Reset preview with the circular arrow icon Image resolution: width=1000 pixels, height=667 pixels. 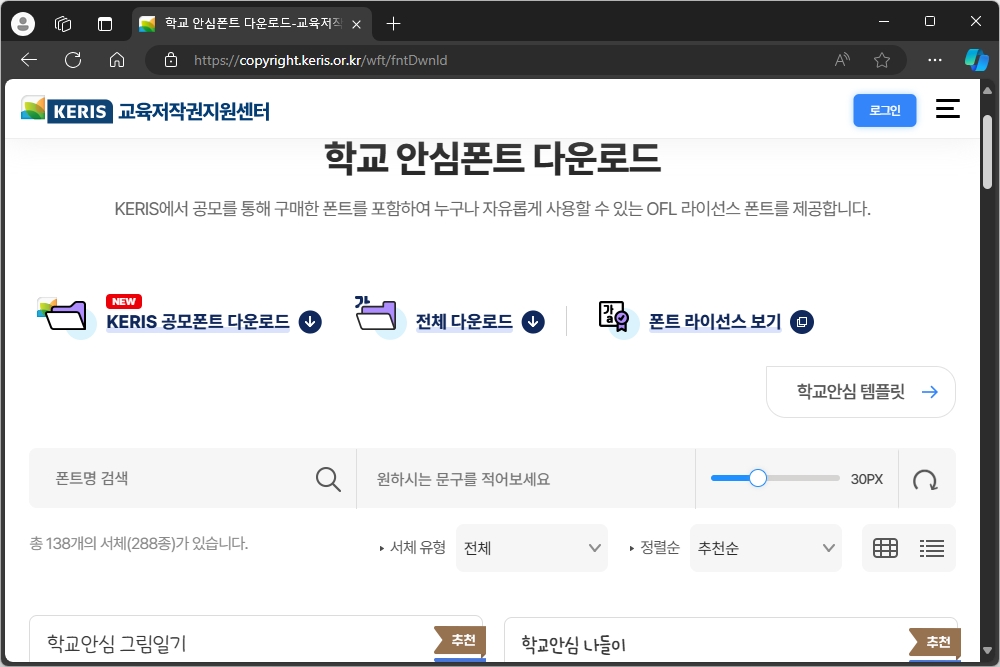[925, 480]
